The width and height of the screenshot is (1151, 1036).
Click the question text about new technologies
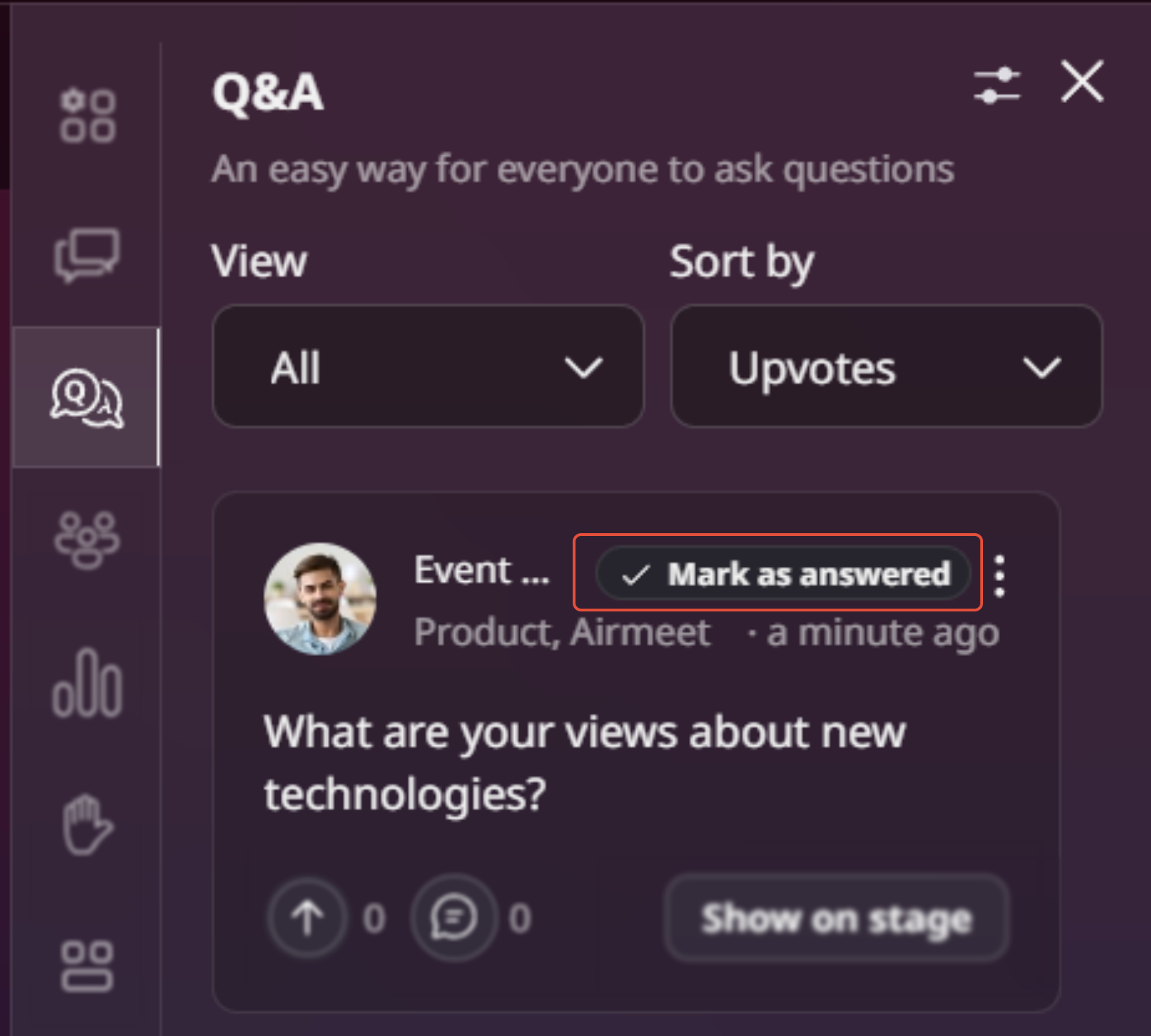(x=584, y=762)
